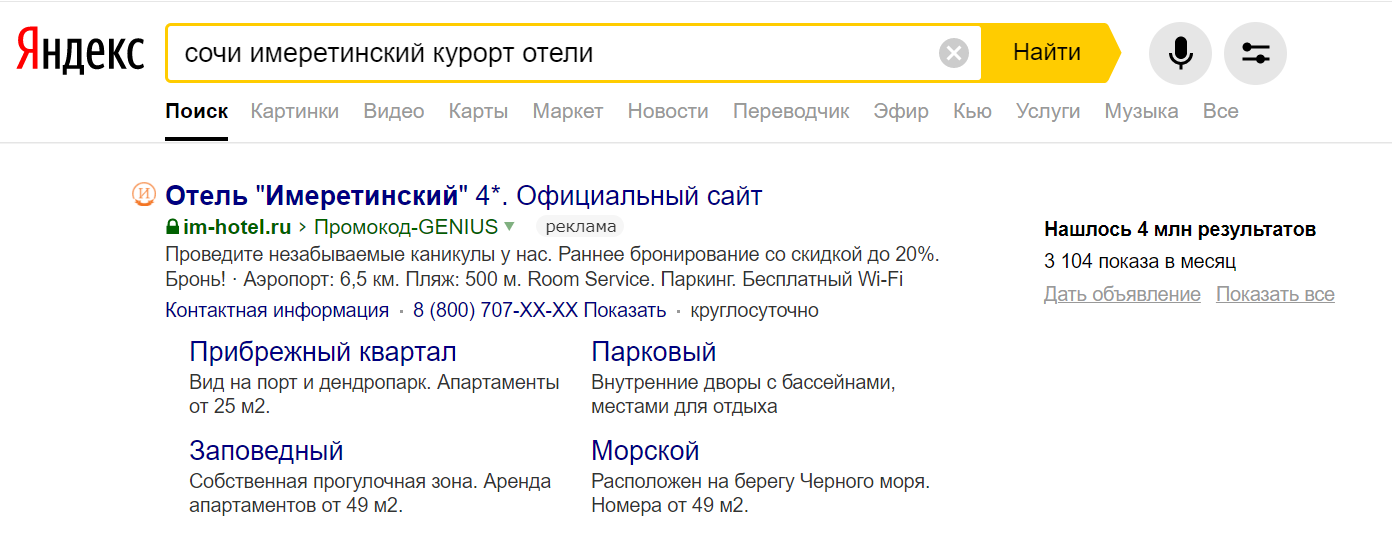
Task: Open the Карты tab
Action: tap(478, 111)
